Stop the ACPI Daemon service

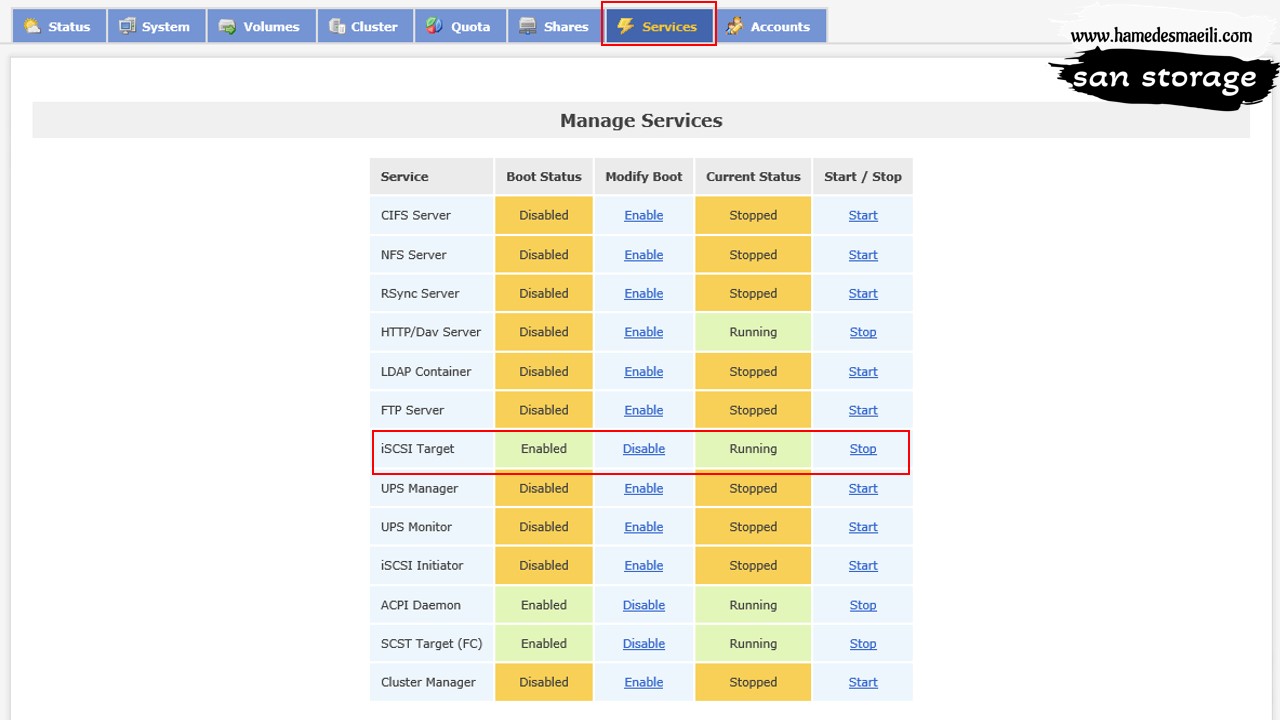point(863,605)
